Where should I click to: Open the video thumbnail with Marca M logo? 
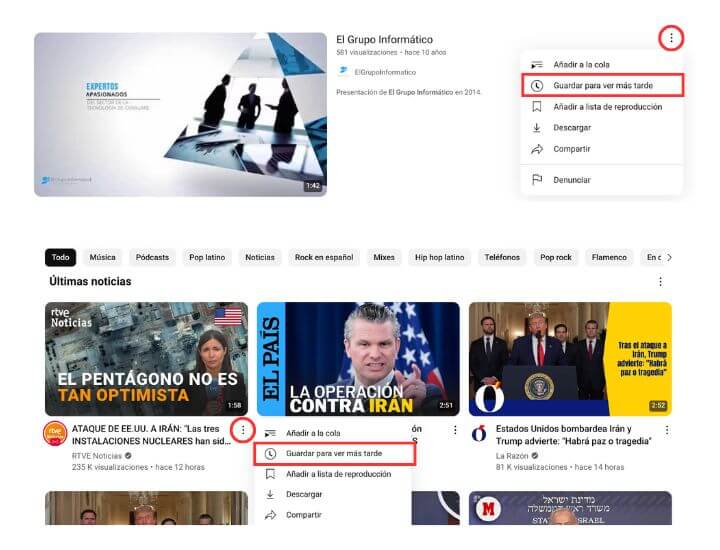pyautogui.click(x=570, y=508)
